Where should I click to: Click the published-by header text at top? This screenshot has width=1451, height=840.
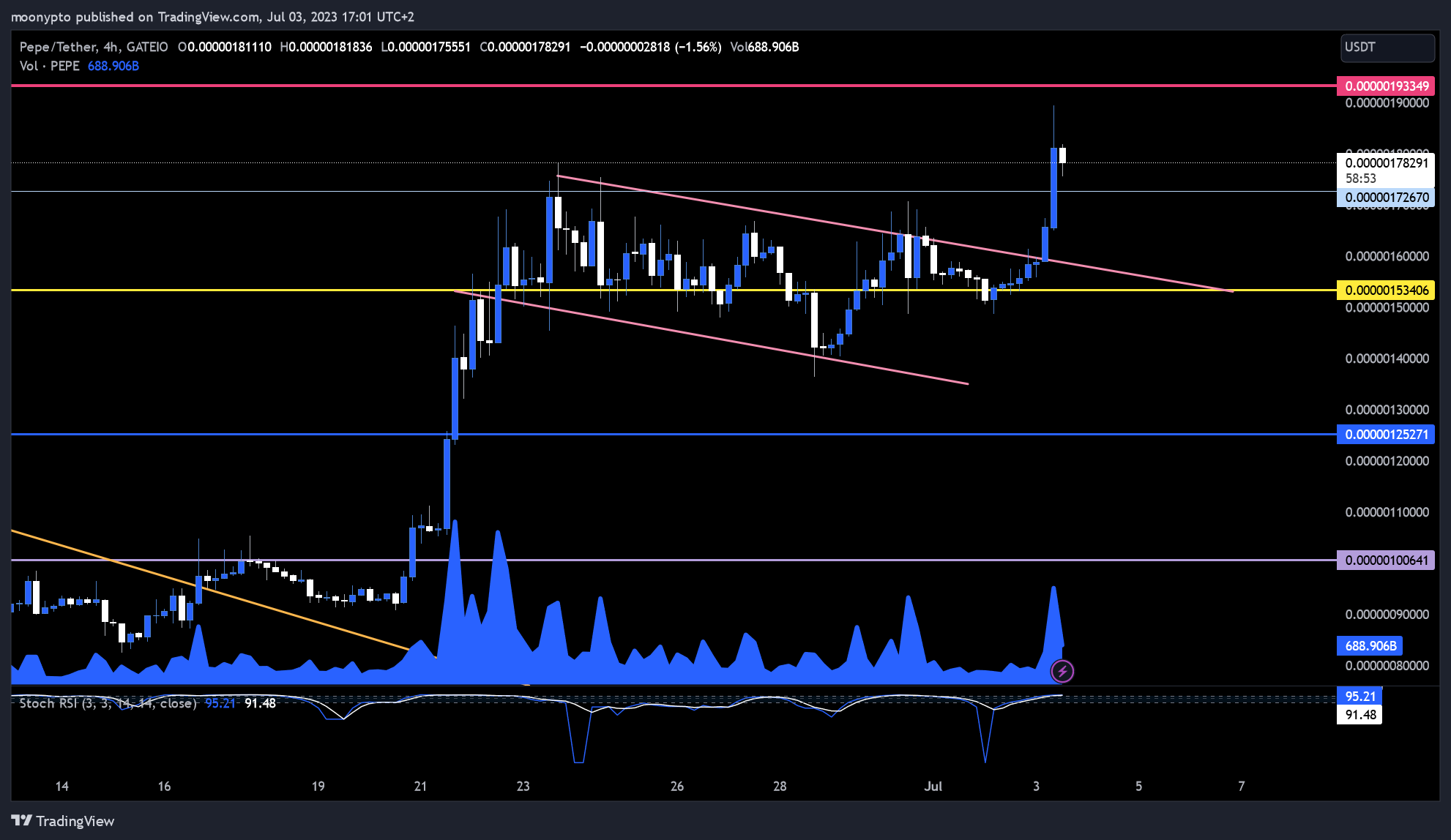pos(212,16)
